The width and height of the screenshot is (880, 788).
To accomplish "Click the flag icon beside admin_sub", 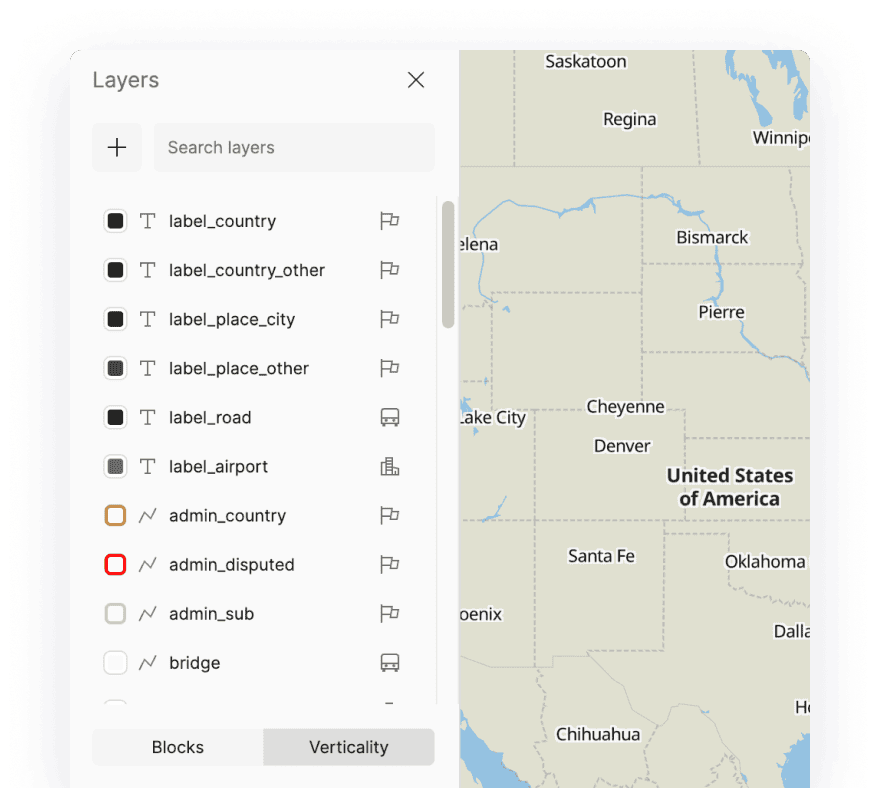I will pyautogui.click(x=389, y=613).
